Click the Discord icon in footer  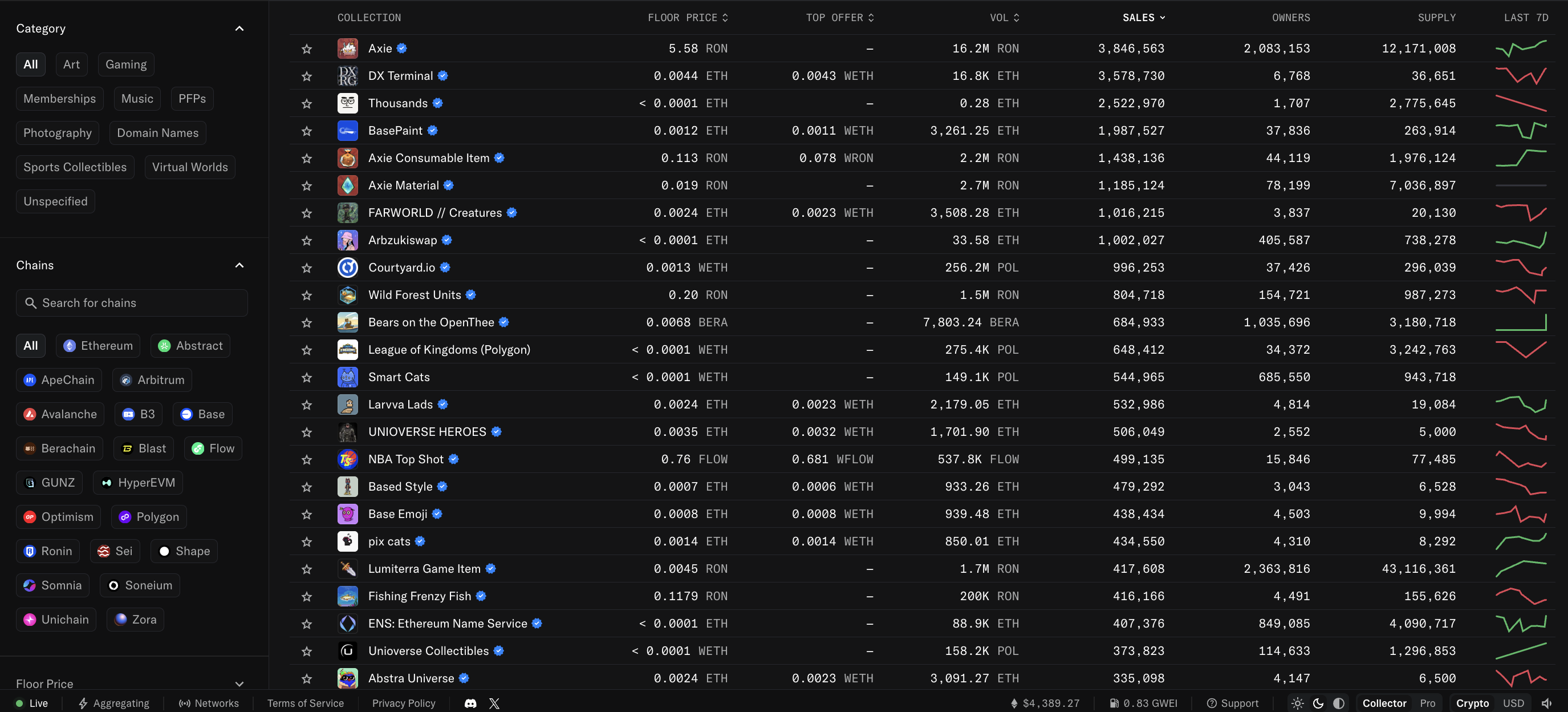point(470,703)
